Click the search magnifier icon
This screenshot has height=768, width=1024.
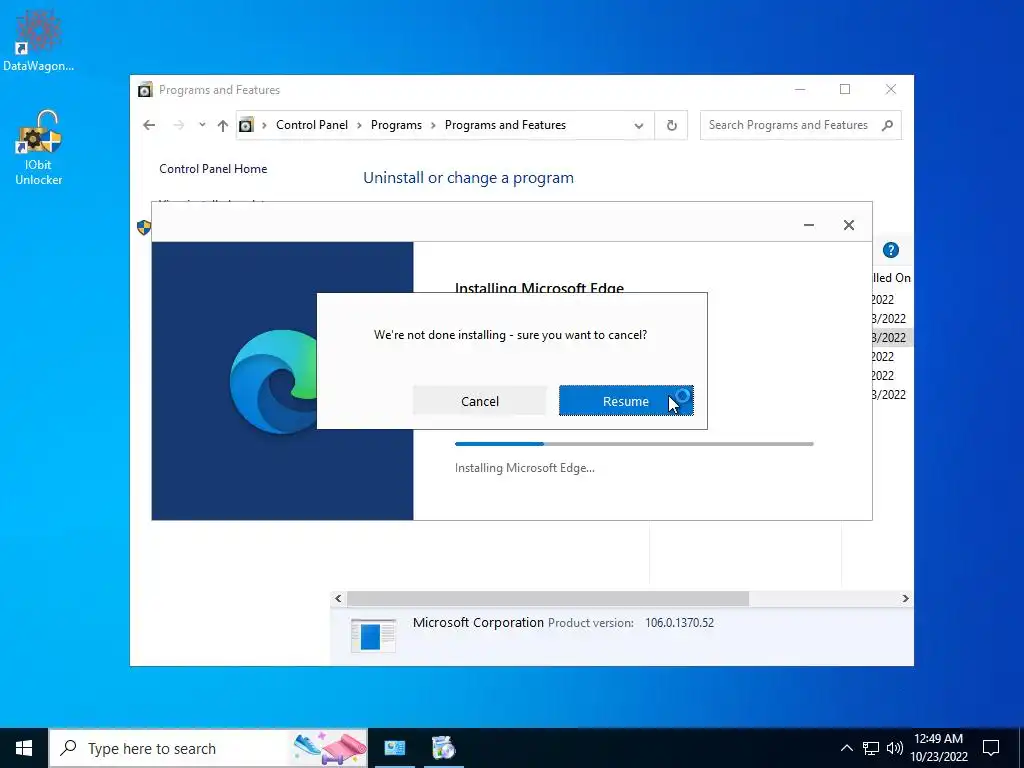tap(887, 125)
